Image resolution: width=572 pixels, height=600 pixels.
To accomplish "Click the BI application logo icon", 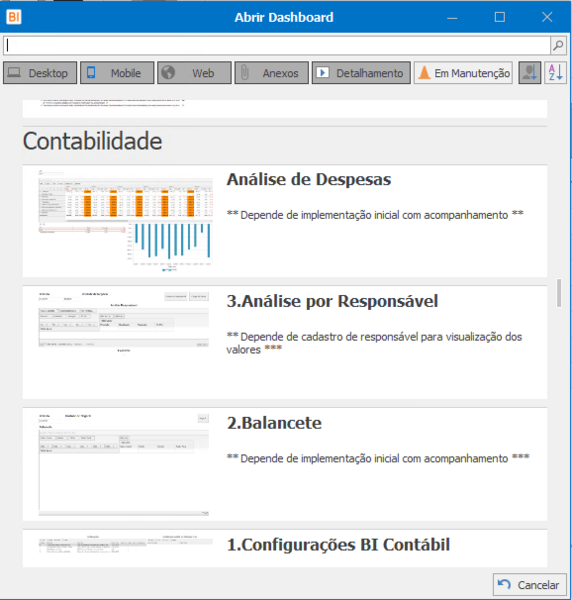I will 14,17.
